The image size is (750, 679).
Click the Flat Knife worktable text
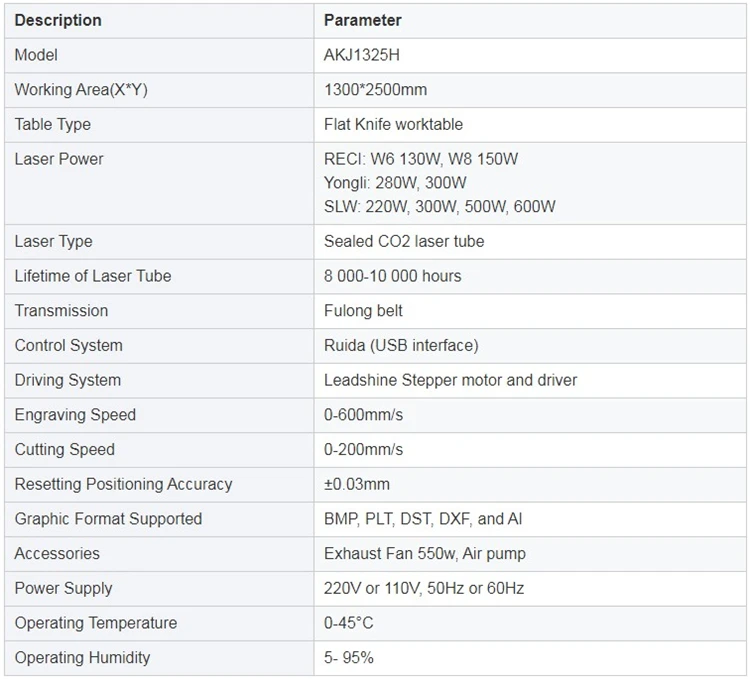tap(393, 125)
